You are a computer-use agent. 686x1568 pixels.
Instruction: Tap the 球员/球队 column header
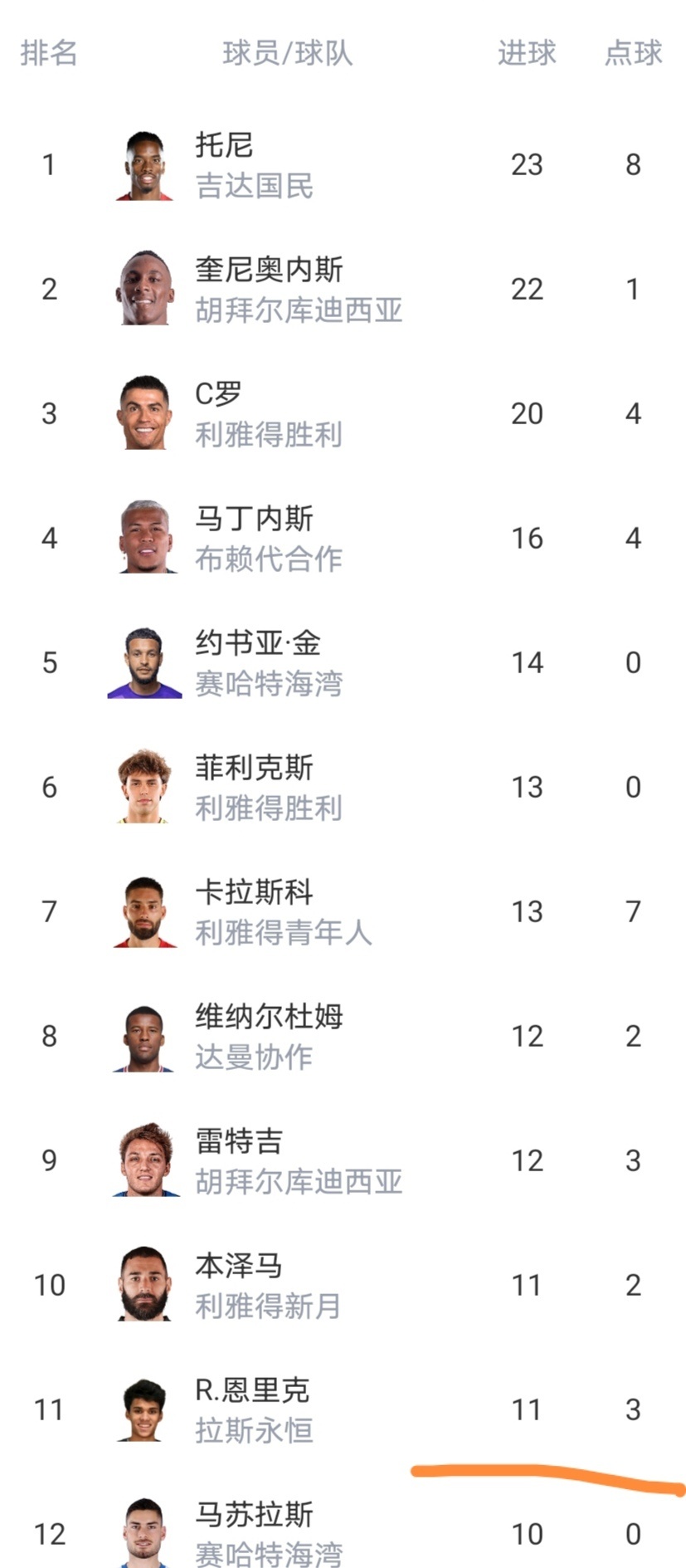click(287, 53)
